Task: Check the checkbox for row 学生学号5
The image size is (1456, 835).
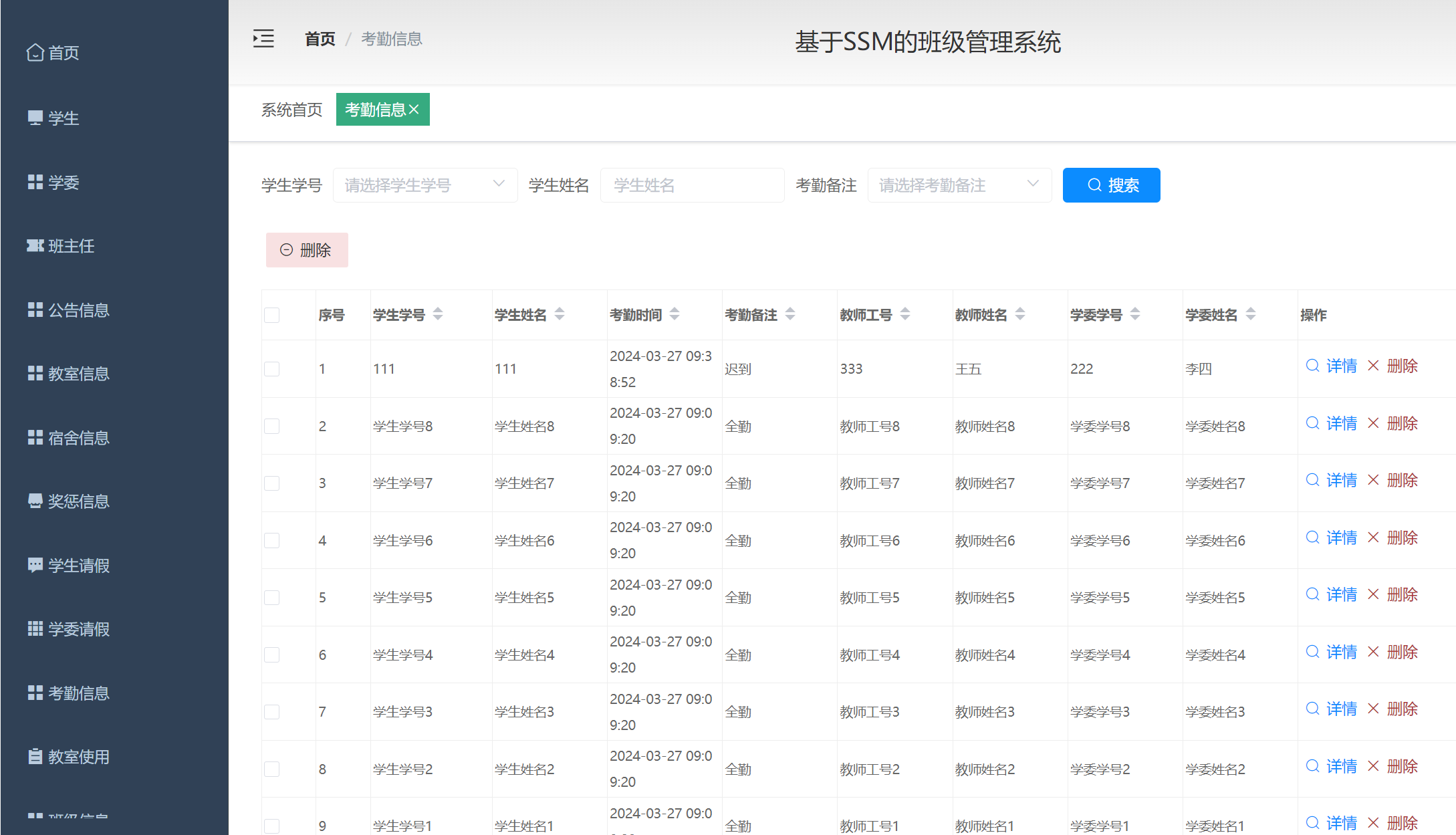Action: coord(271,598)
